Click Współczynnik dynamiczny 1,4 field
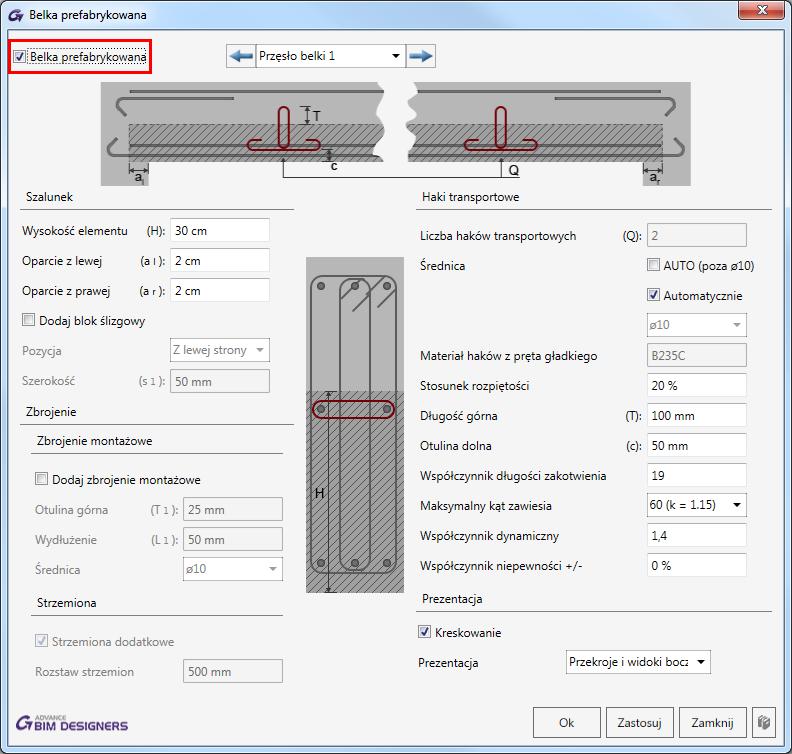 click(697, 535)
